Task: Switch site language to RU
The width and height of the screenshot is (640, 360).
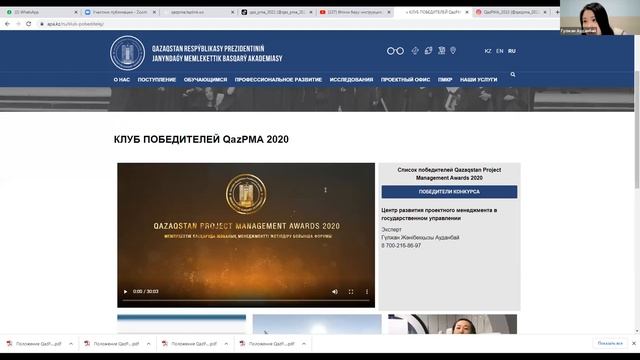Action: pyautogui.click(x=512, y=51)
